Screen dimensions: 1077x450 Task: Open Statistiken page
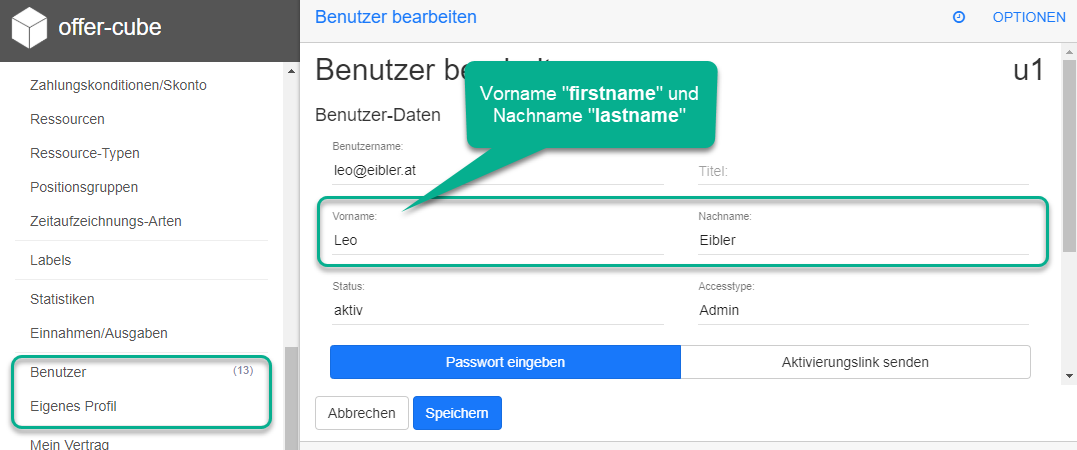[x=63, y=300]
